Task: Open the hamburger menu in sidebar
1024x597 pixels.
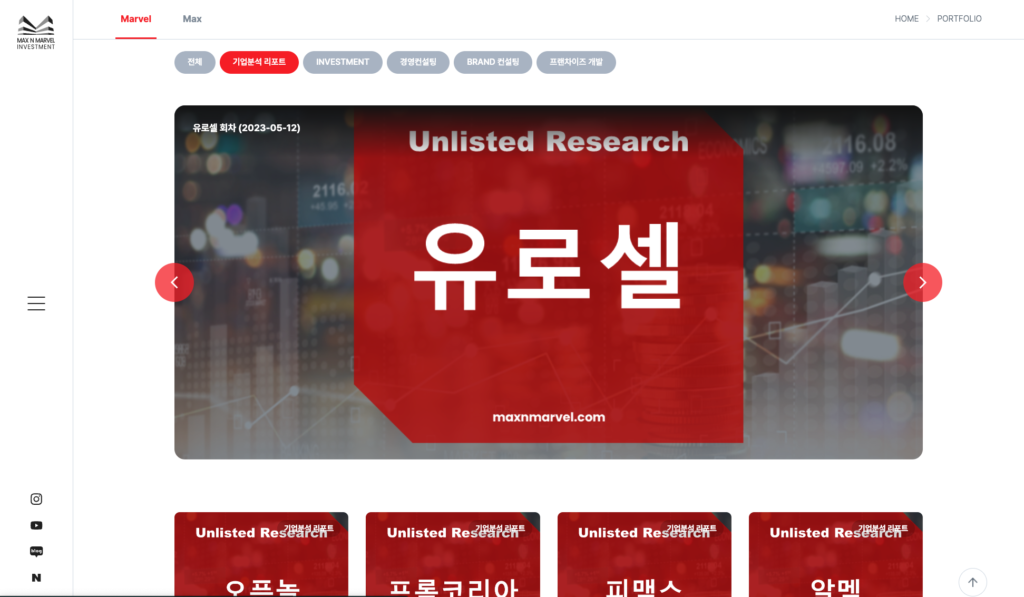Action: coord(36,303)
